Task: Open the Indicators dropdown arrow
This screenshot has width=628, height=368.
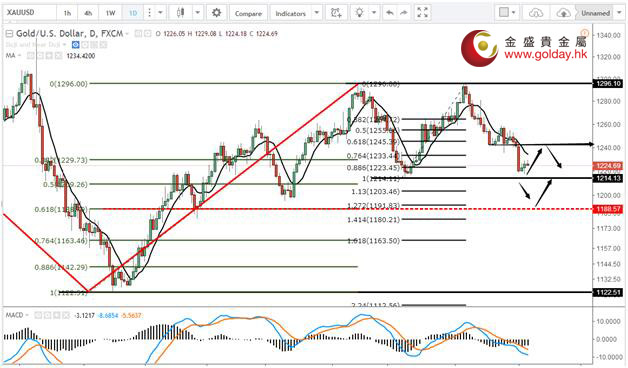Action: point(317,13)
